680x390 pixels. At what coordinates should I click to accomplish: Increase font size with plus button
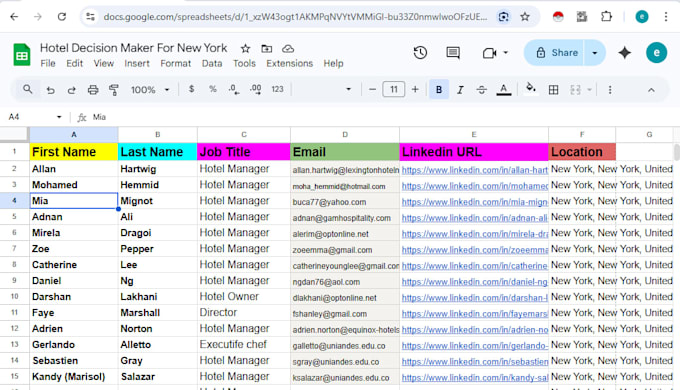415,90
